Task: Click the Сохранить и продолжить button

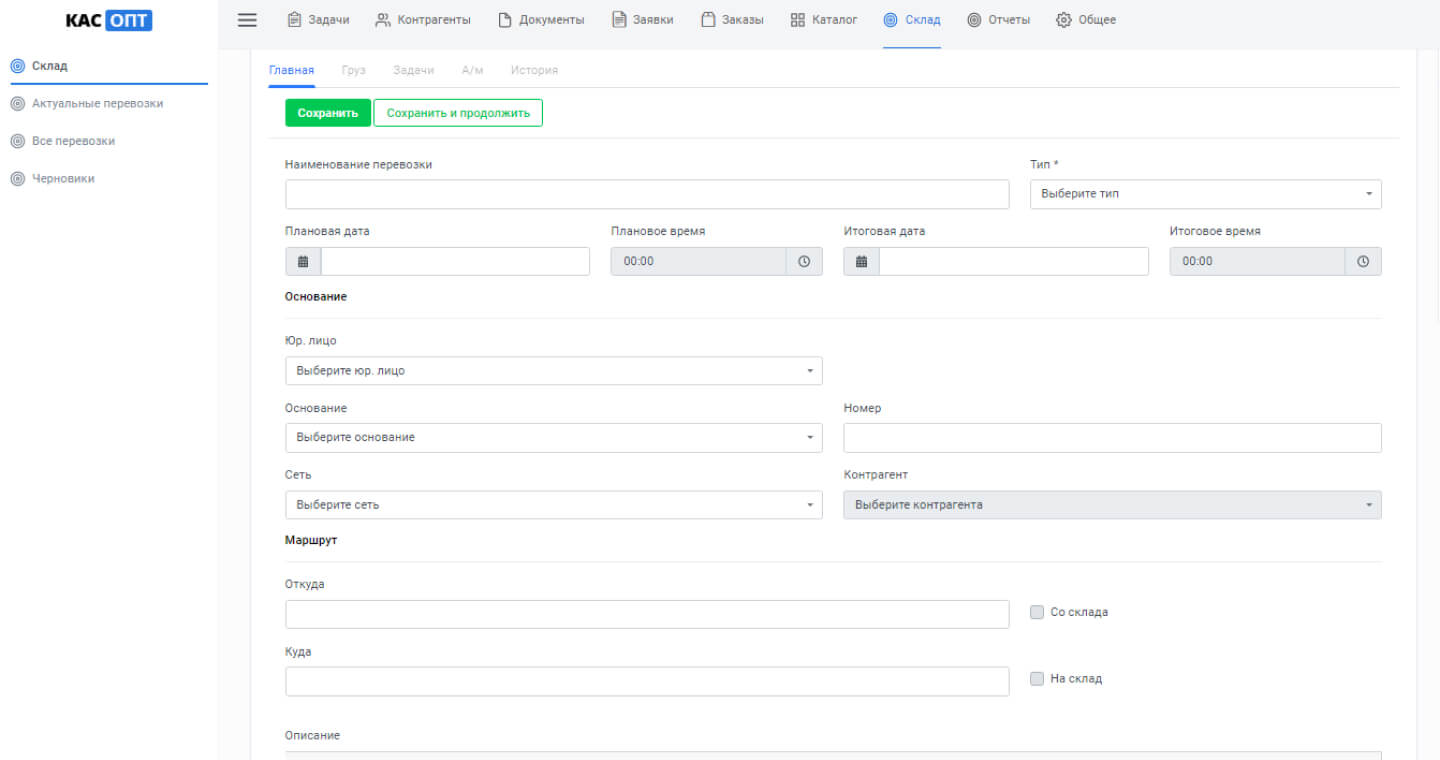Action: pyautogui.click(x=458, y=113)
